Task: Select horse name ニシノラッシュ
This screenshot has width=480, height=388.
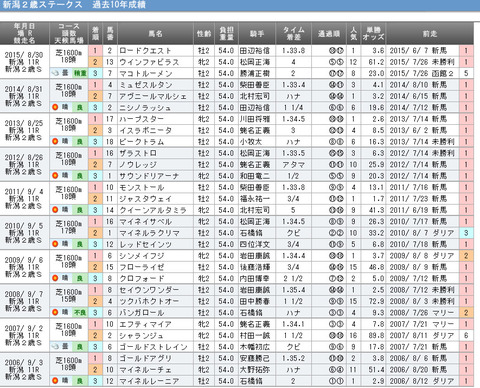Action: pyautogui.click(x=145, y=108)
